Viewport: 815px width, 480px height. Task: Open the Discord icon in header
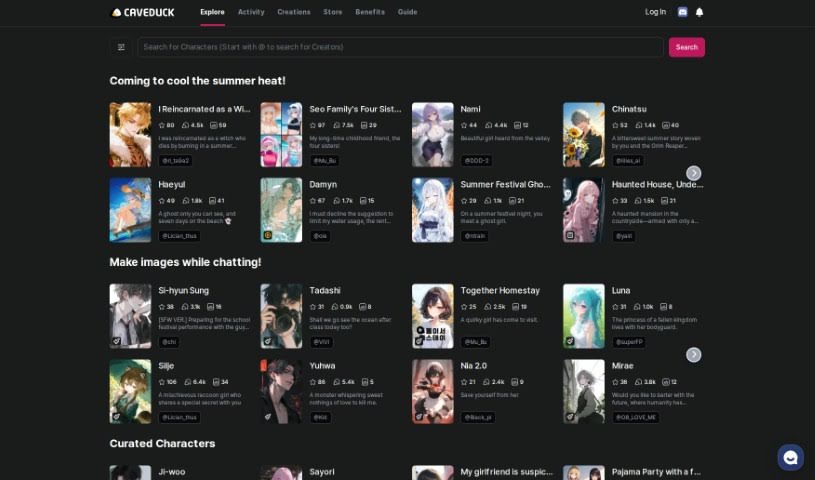[682, 12]
